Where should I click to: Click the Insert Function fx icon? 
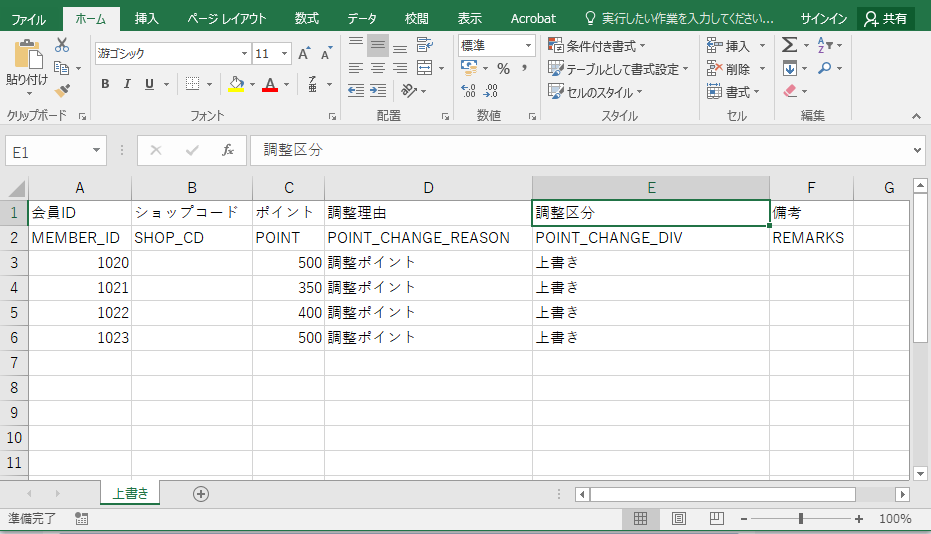tap(227, 150)
